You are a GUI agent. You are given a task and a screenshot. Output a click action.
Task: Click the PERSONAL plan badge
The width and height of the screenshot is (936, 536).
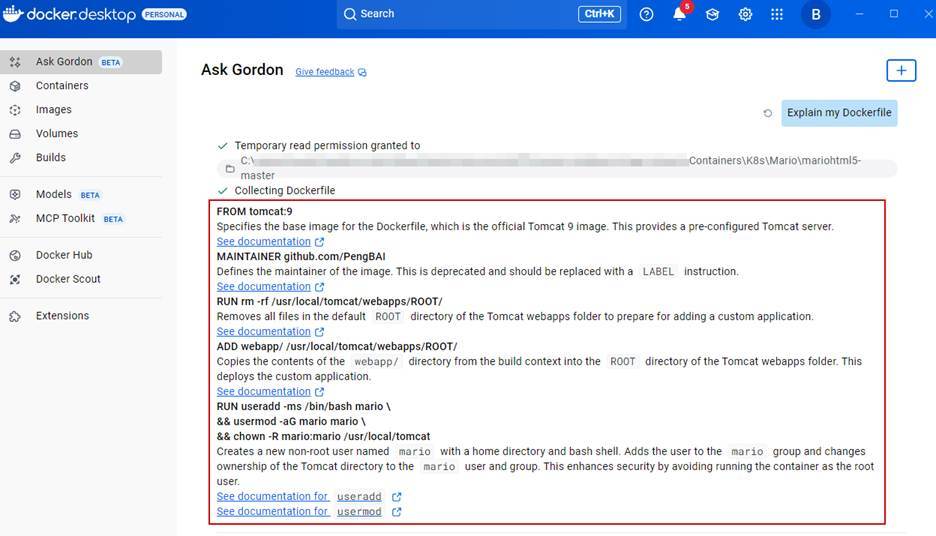(164, 14)
